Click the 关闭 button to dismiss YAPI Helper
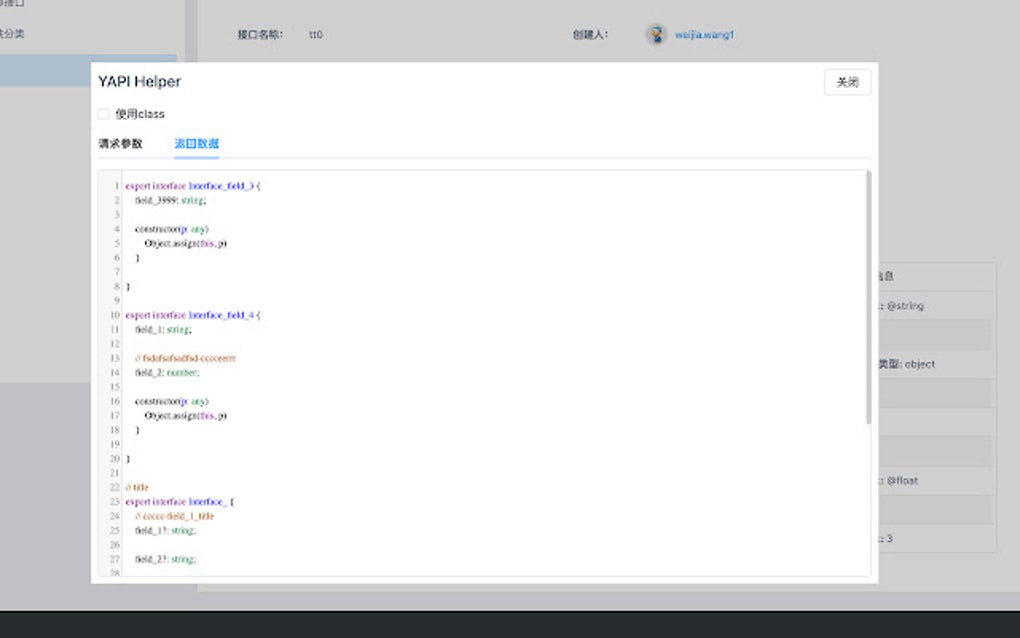The height and width of the screenshot is (638, 1020). click(x=848, y=82)
